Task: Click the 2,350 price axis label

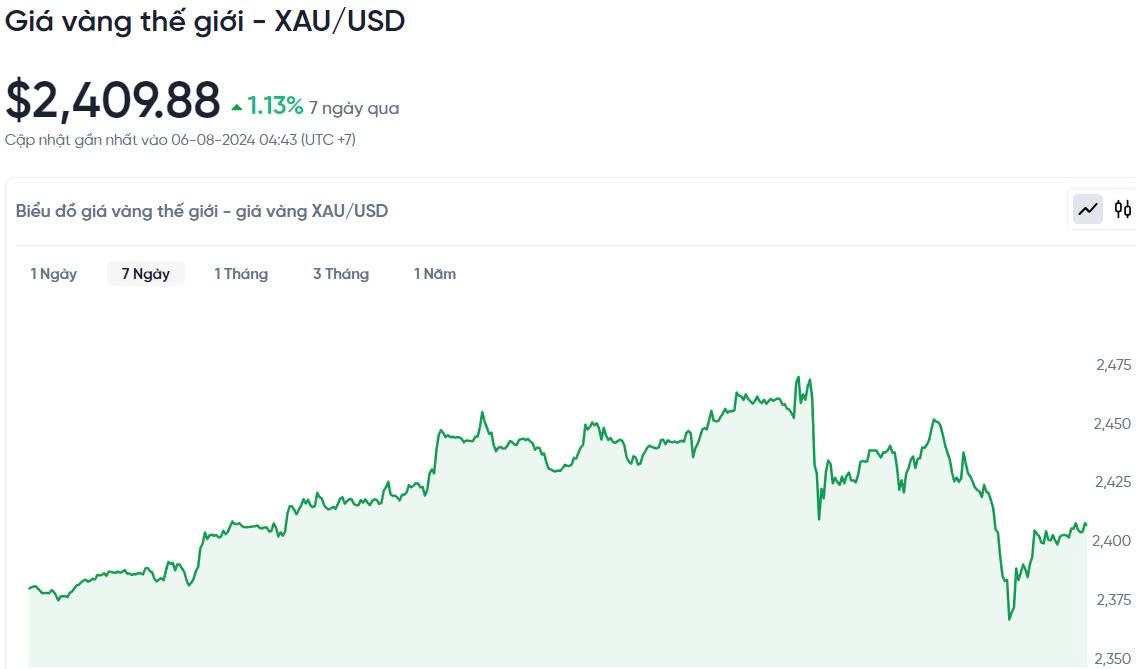Action: coord(1113,659)
